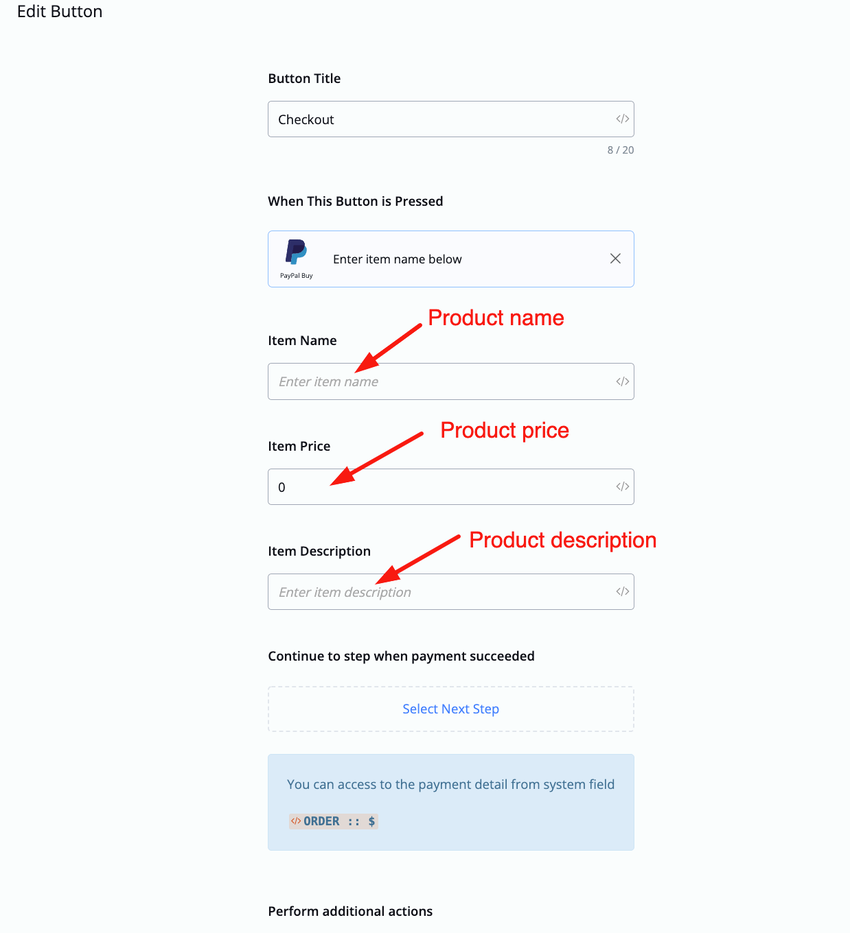Click the payment detail info message text

451,784
